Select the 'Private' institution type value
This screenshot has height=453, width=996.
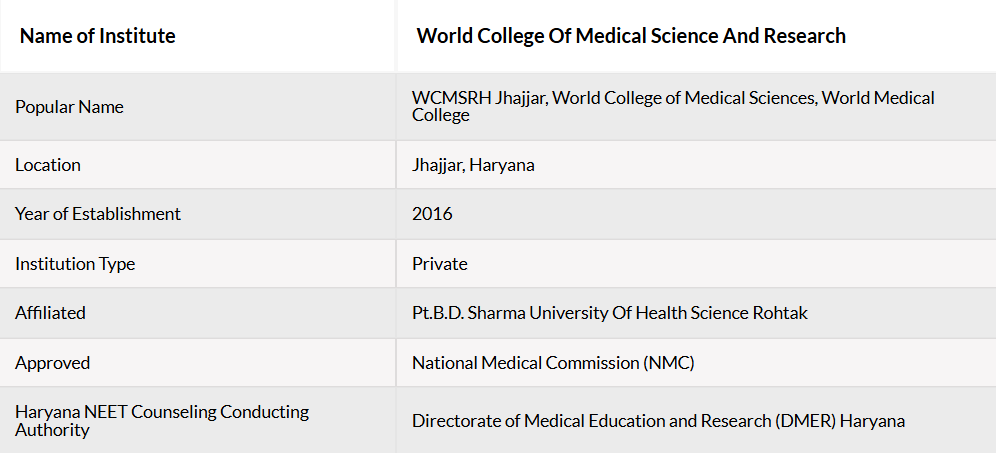(440, 264)
